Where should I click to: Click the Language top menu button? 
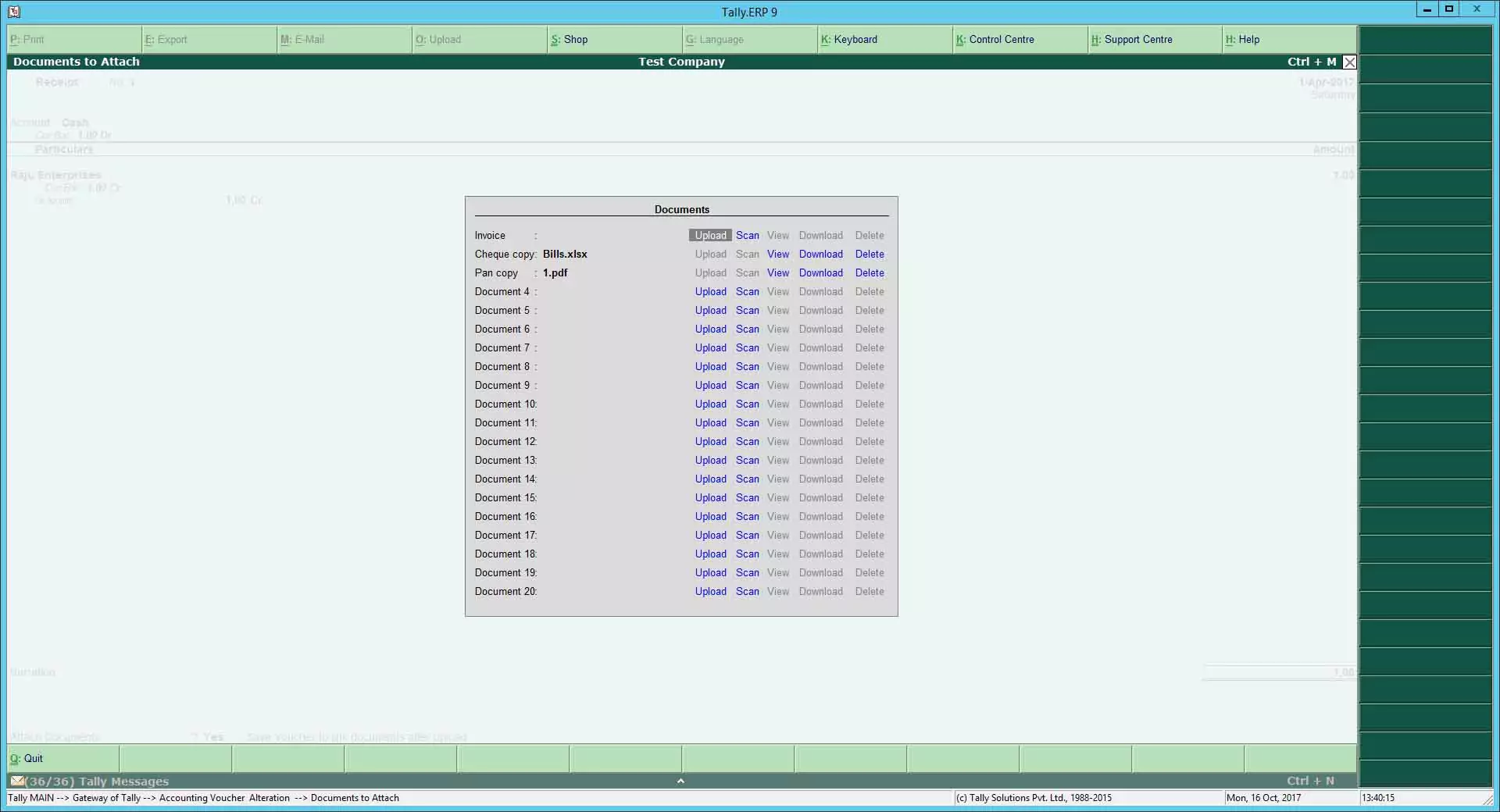pos(748,39)
